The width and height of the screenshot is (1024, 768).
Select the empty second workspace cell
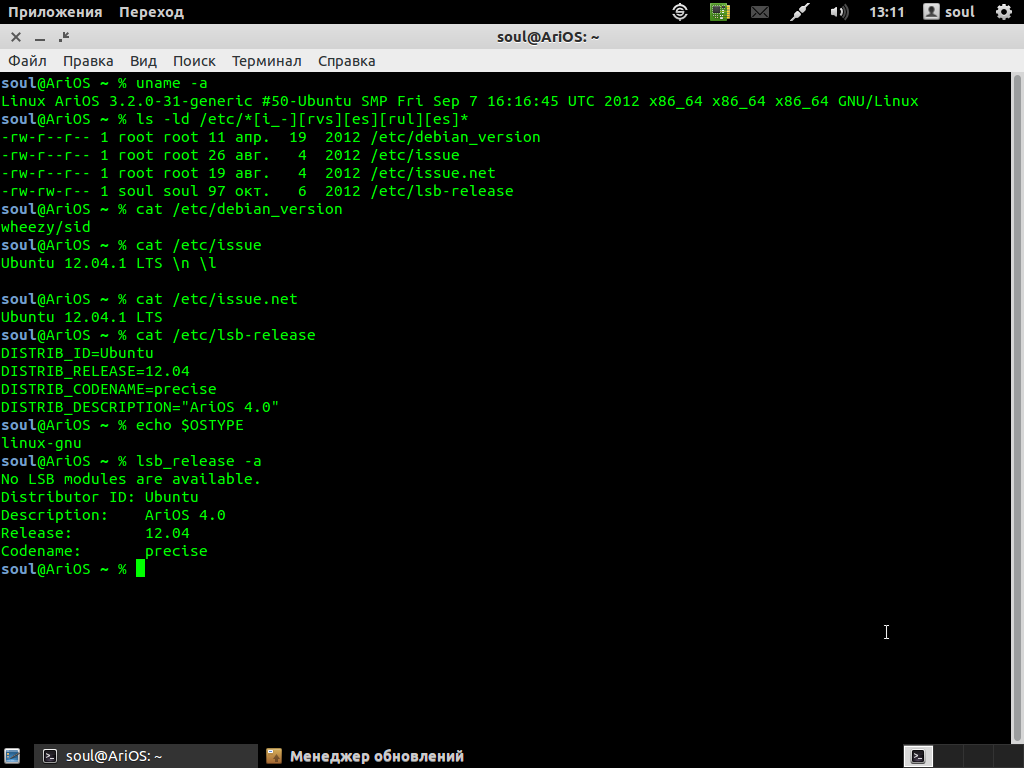[948, 756]
